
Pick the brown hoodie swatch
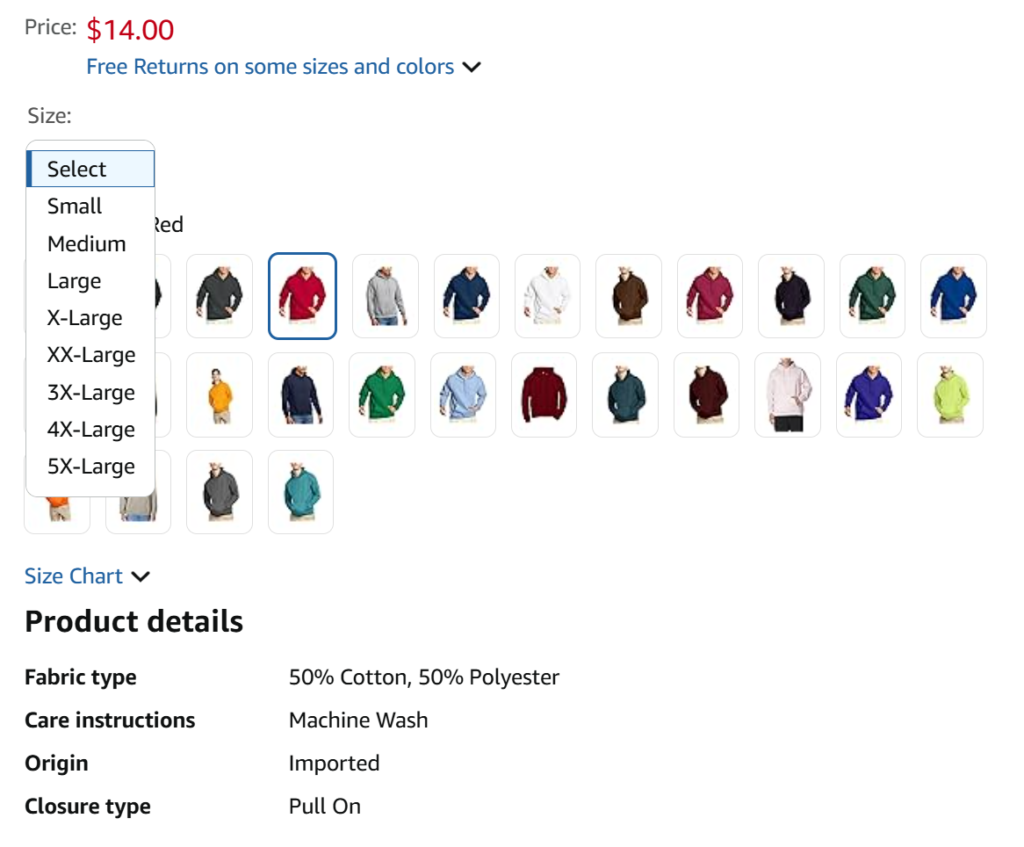[628, 296]
